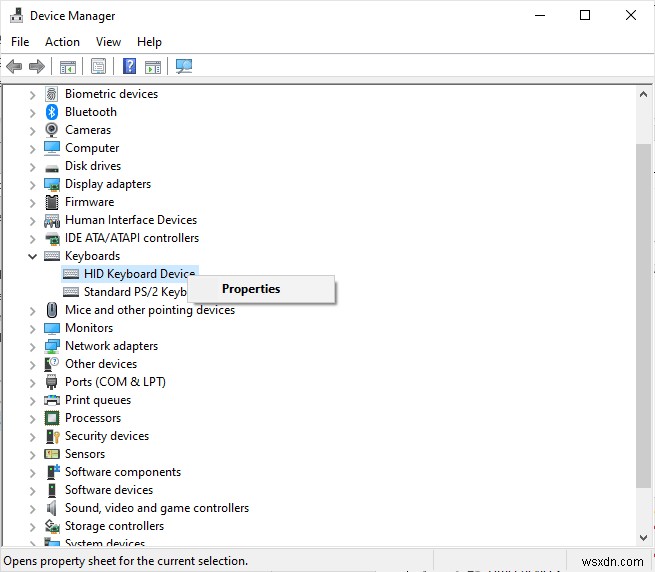Collapse the Keyboards node

(32, 257)
